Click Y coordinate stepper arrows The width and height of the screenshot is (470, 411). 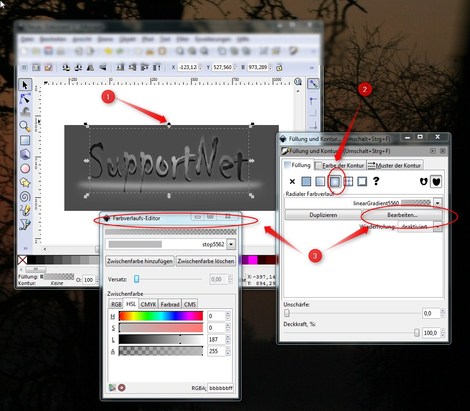pos(235,68)
